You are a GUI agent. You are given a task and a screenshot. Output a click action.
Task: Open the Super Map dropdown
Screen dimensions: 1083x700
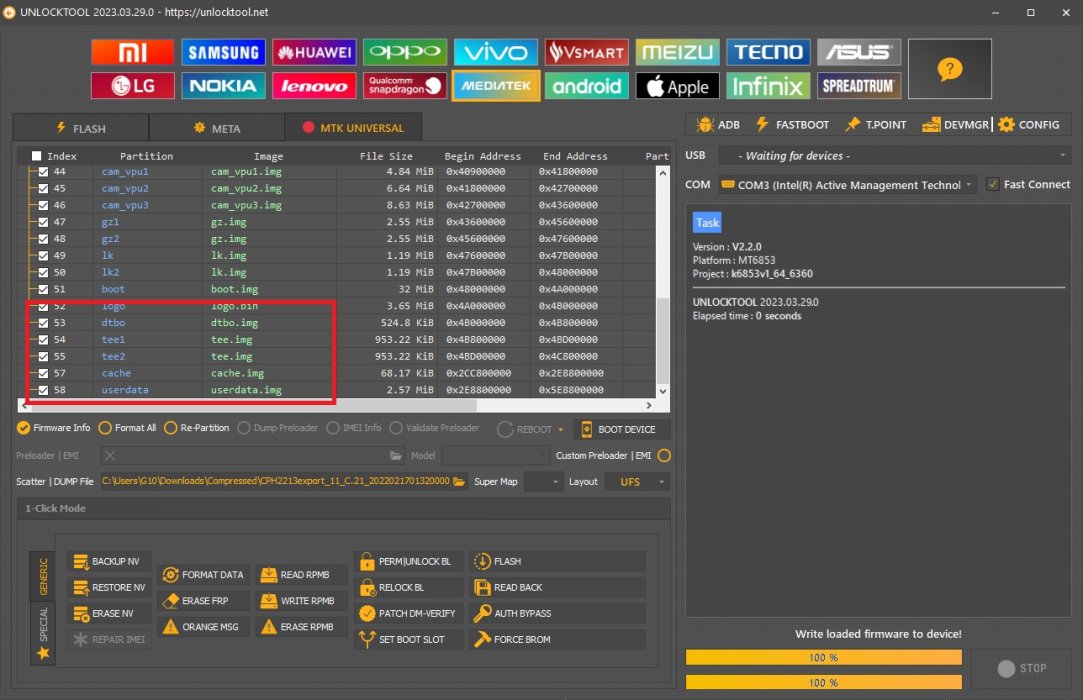point(544,482)
